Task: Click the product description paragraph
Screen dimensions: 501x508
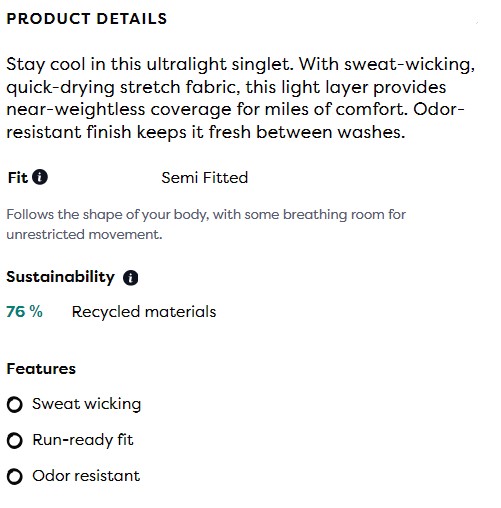Action: coord(240,98)
